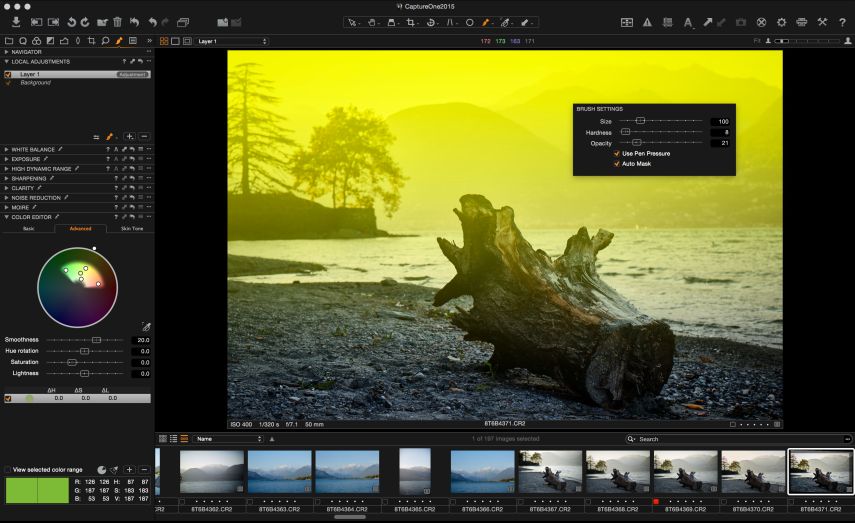Click the picked green color swatch

pyautogui.click(x=37, y=490)
